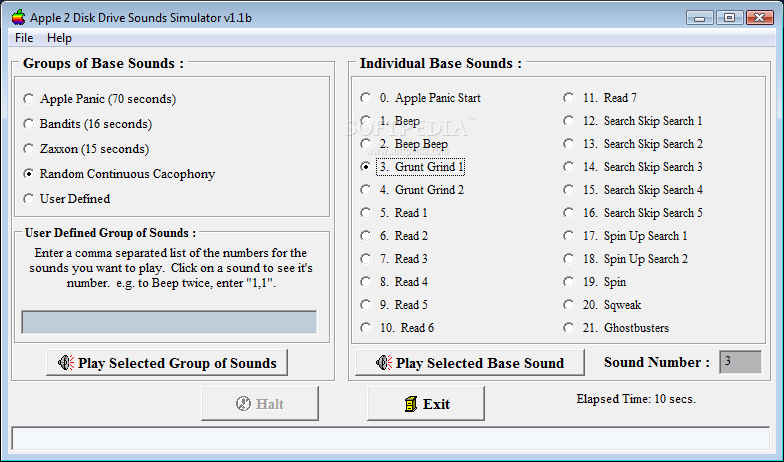
Task: Select sound 14. Search Skip Search 3
Action: pyautogui.click(x=633, y=167)
